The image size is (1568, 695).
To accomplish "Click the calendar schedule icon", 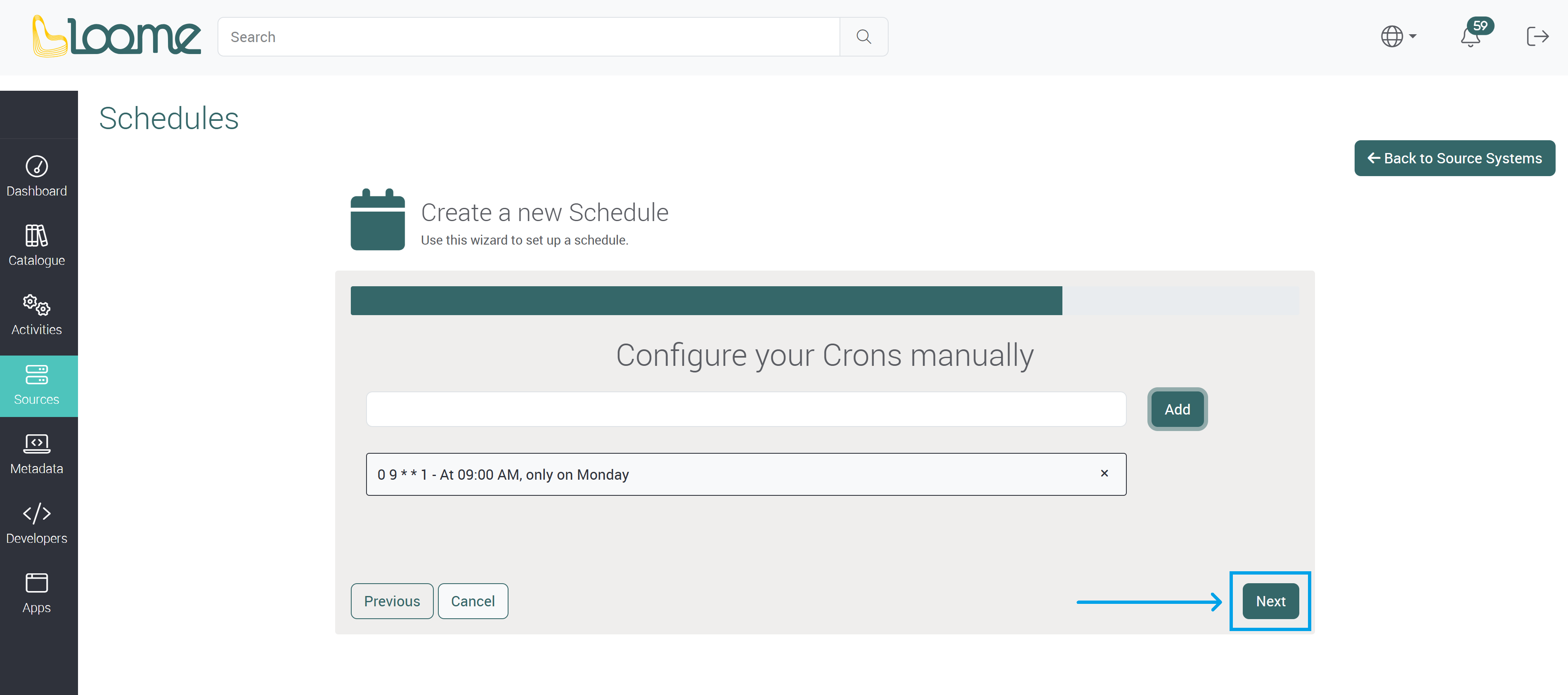I will coord(377,219).
